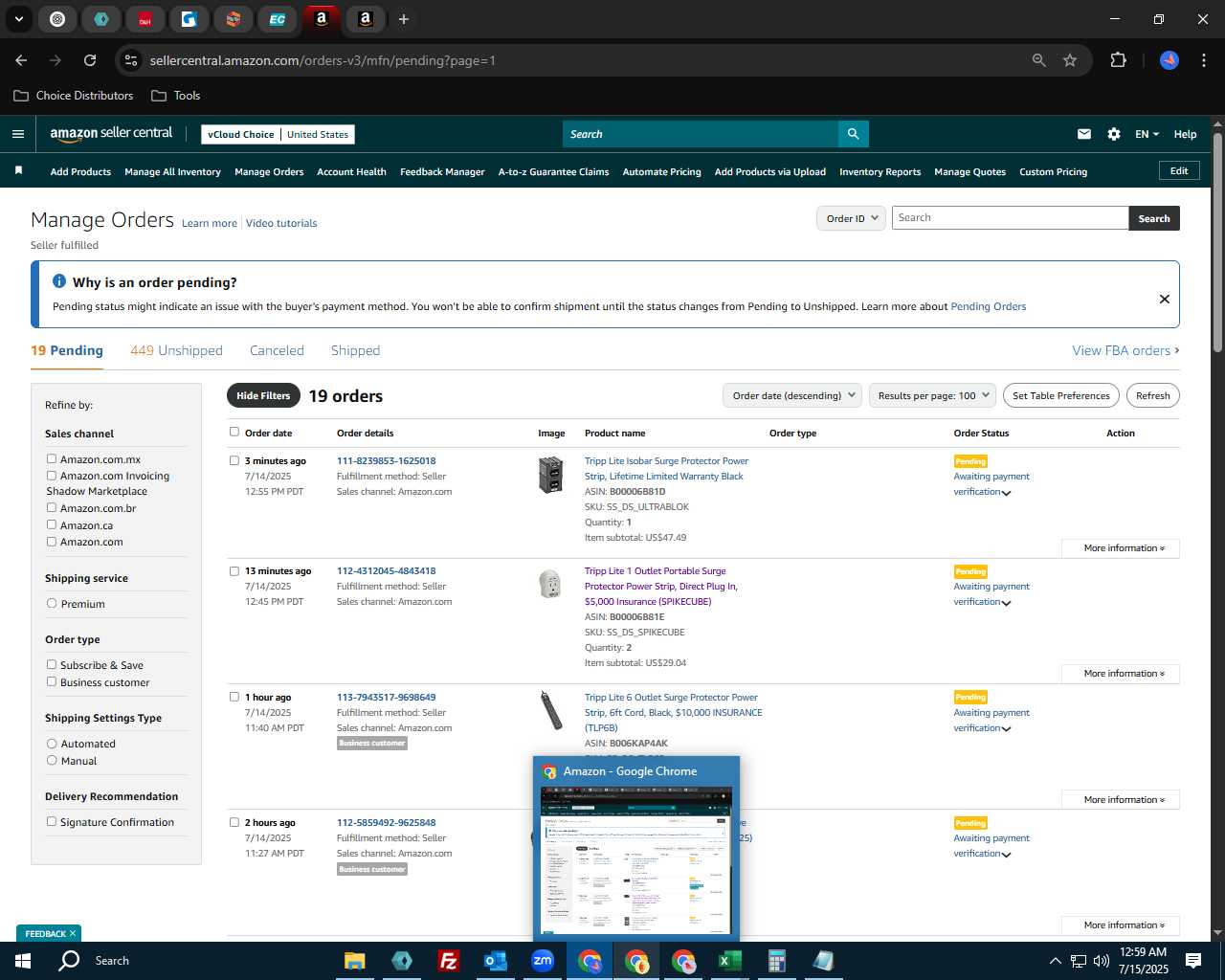Open the notifications center icon
The height and width of the screenshot is (980, 1225).
tap(1193, 961)
